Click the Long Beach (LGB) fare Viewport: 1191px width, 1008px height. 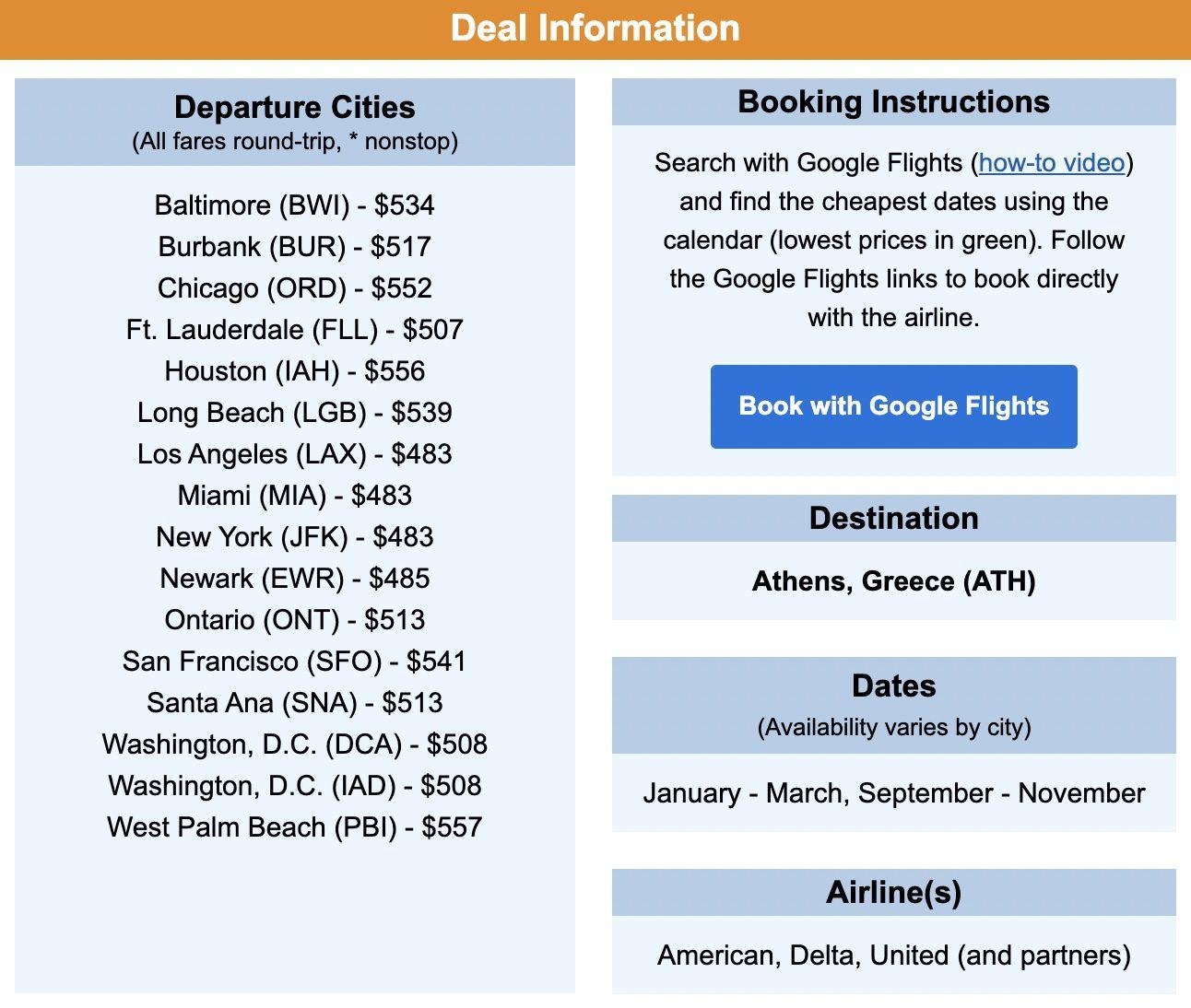click(x=295, y=412)
